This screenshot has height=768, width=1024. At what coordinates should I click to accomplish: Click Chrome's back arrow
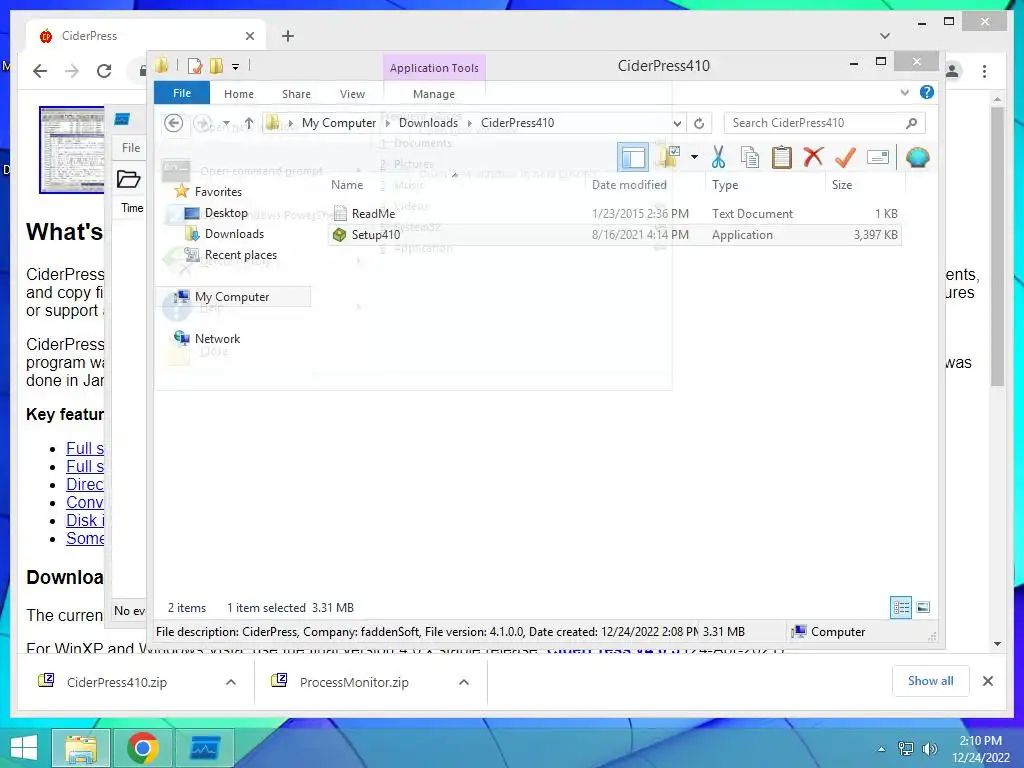40,71
